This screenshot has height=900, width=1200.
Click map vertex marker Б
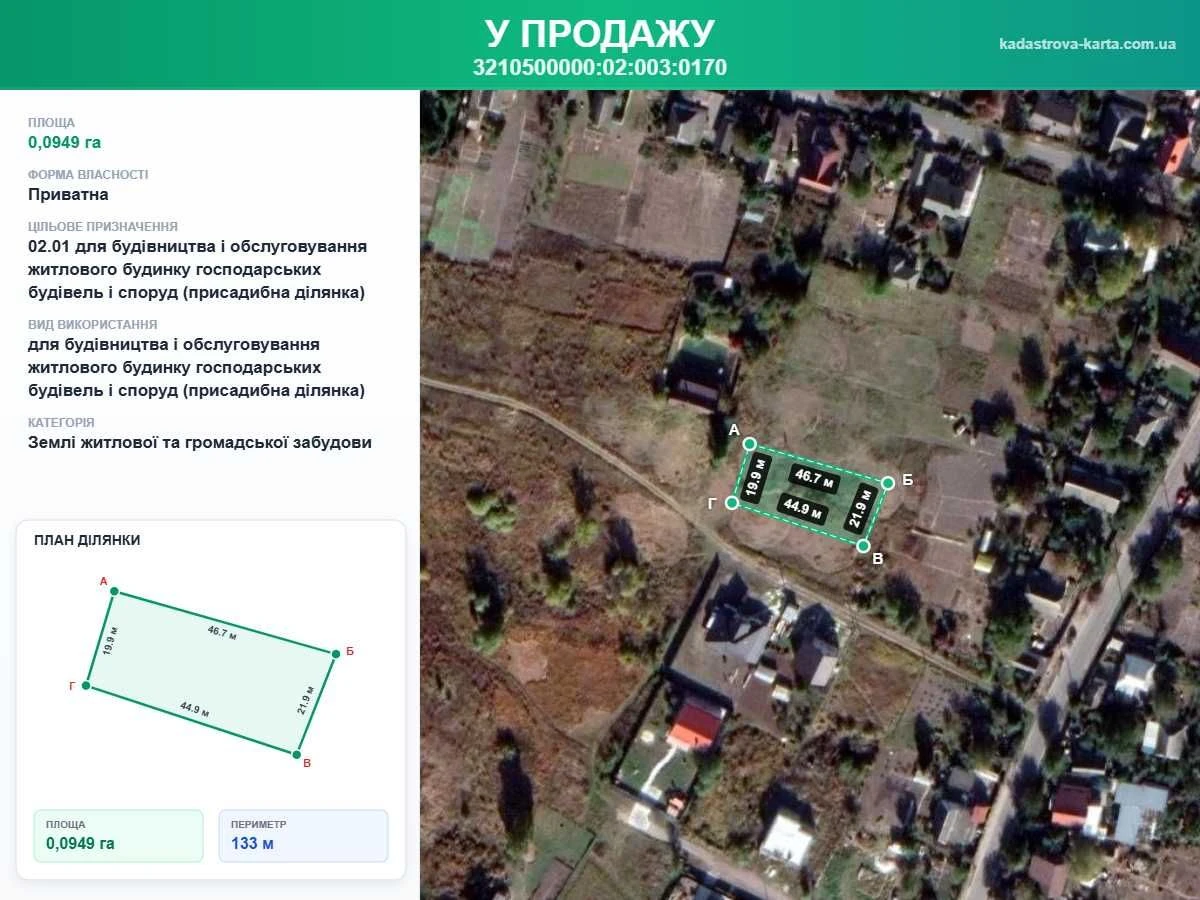point(887,483)
